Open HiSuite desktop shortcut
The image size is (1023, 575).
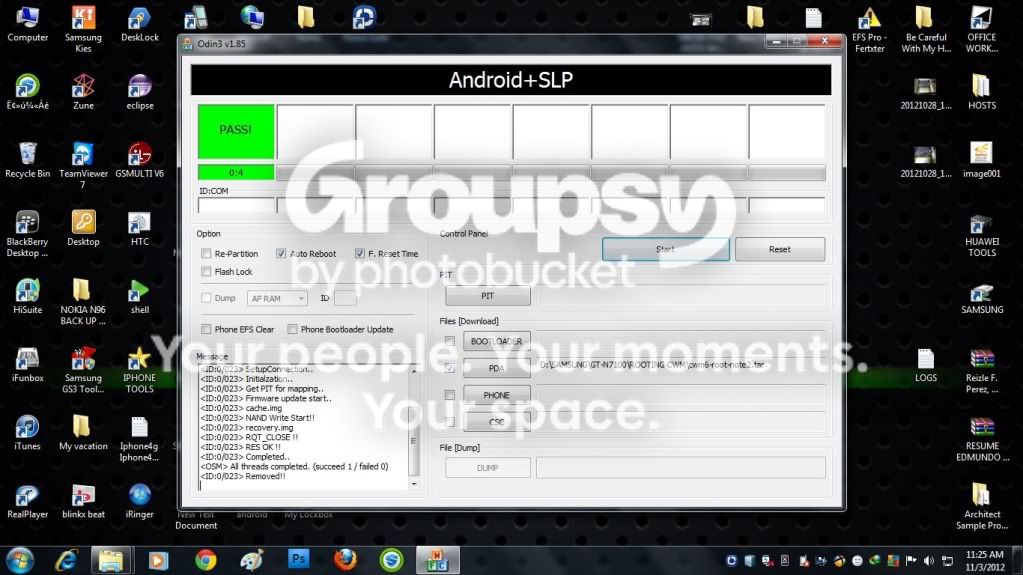pos(27,296)
